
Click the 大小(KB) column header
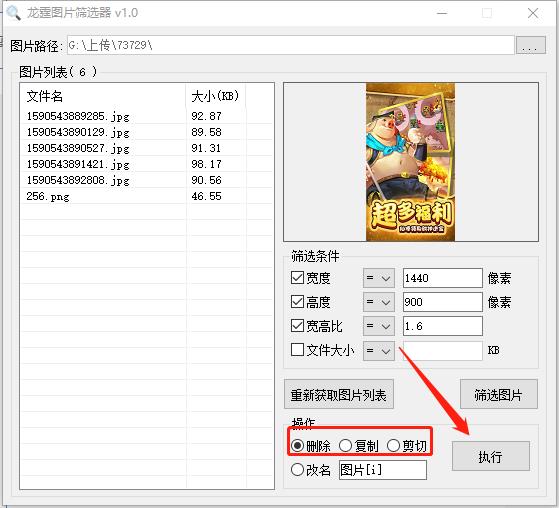tap(215, 96)
